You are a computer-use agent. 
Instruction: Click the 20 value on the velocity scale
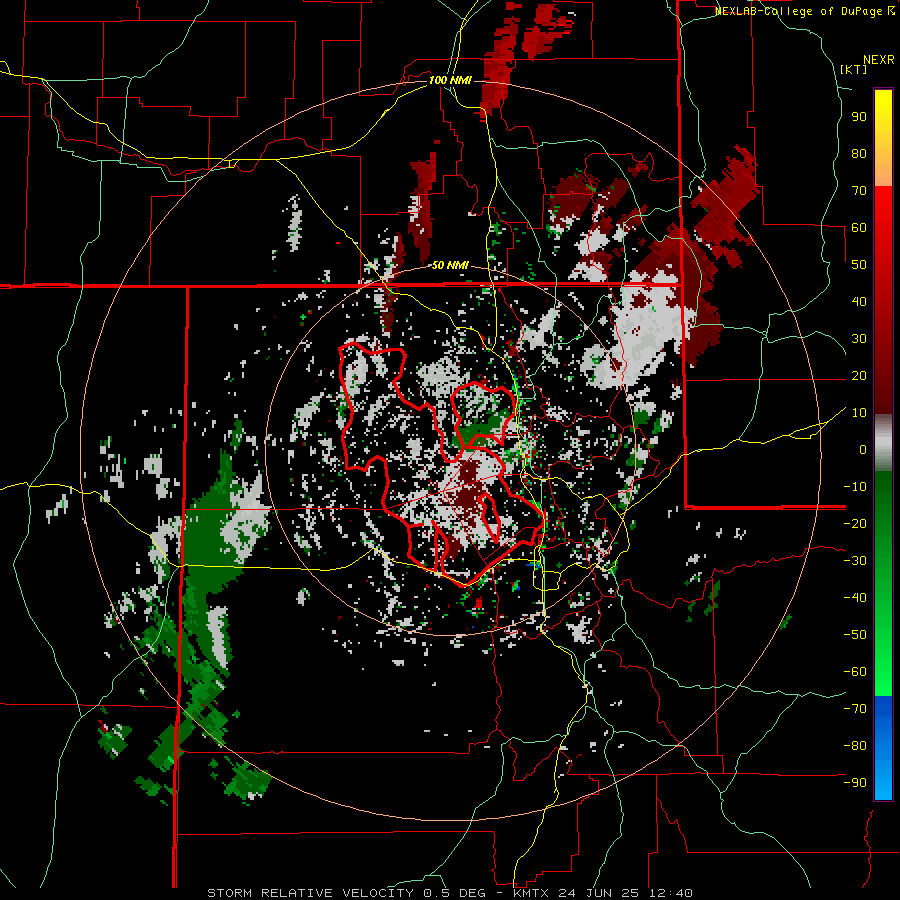859,375
